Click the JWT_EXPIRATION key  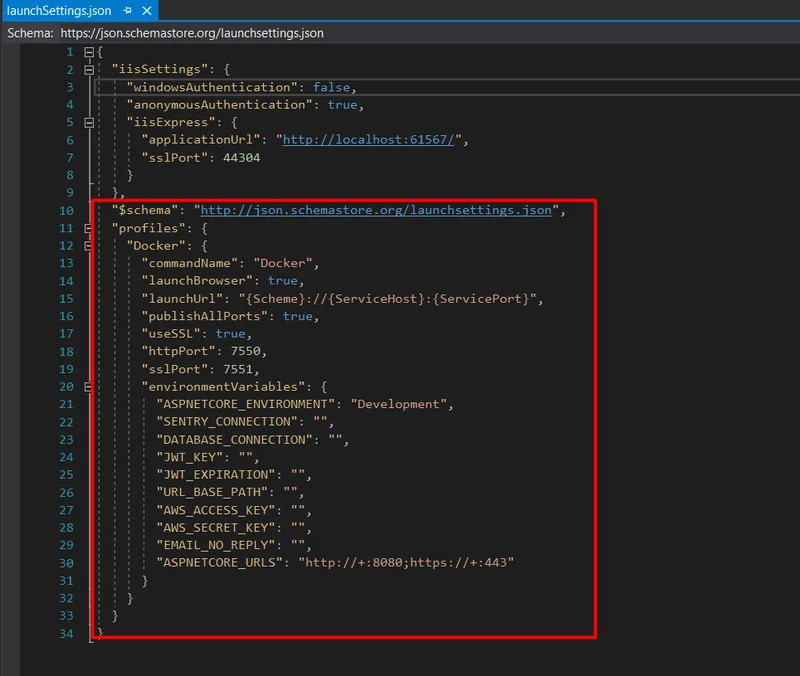pyautogui.click(x=215, y=474)
